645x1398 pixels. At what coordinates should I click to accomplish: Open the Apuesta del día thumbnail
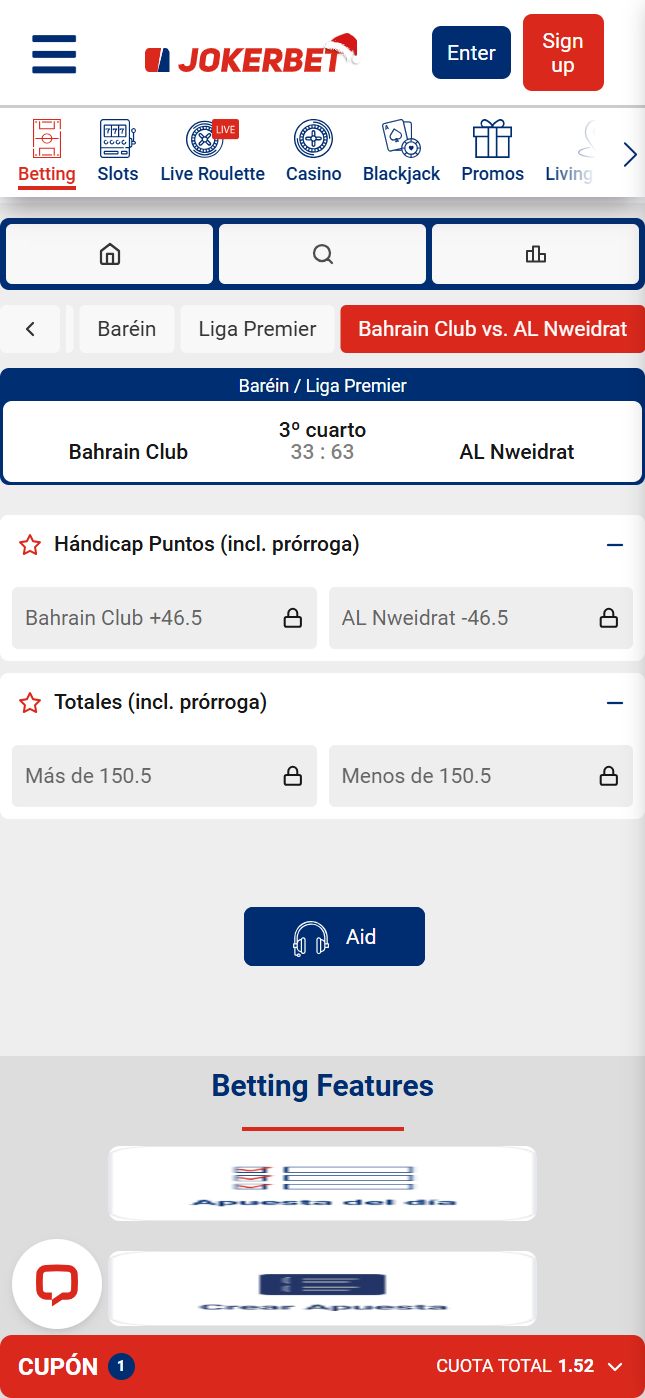(x=322, y=1183)
